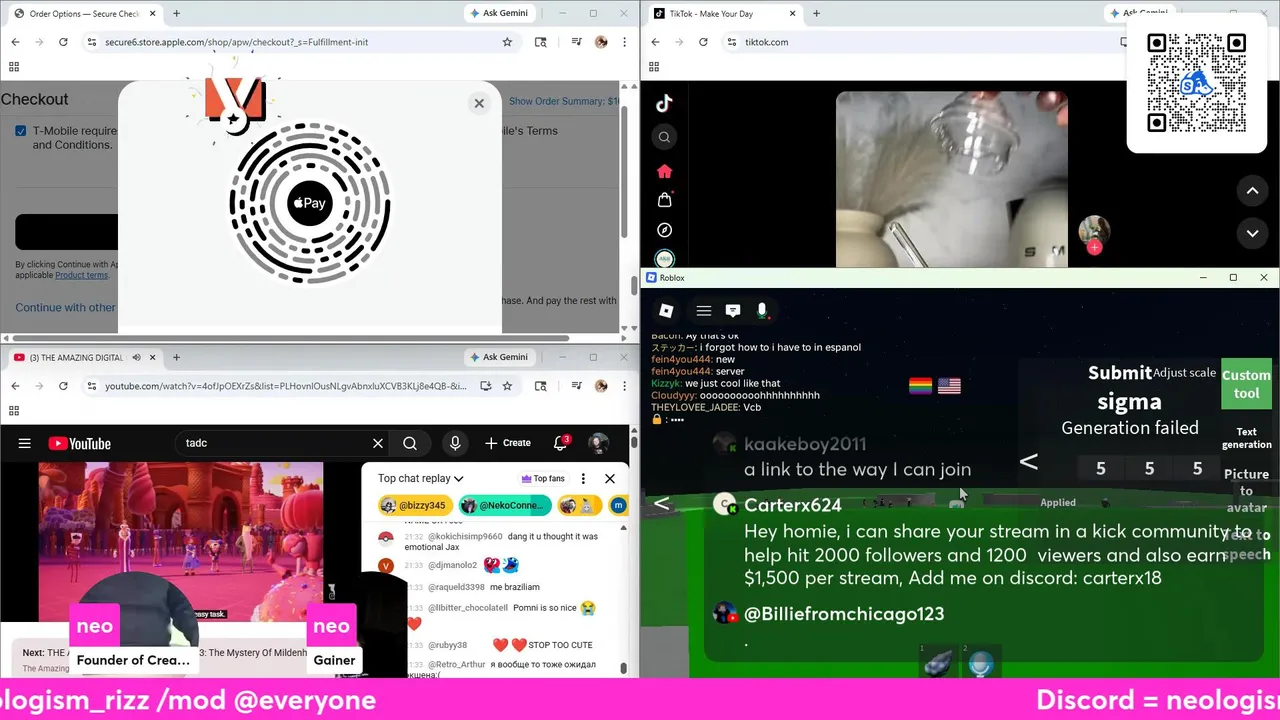The height and width of the screenshot is (720, 1280).
Task: Click Submit in Roblox panel
Action: [x=1120, y=373]
